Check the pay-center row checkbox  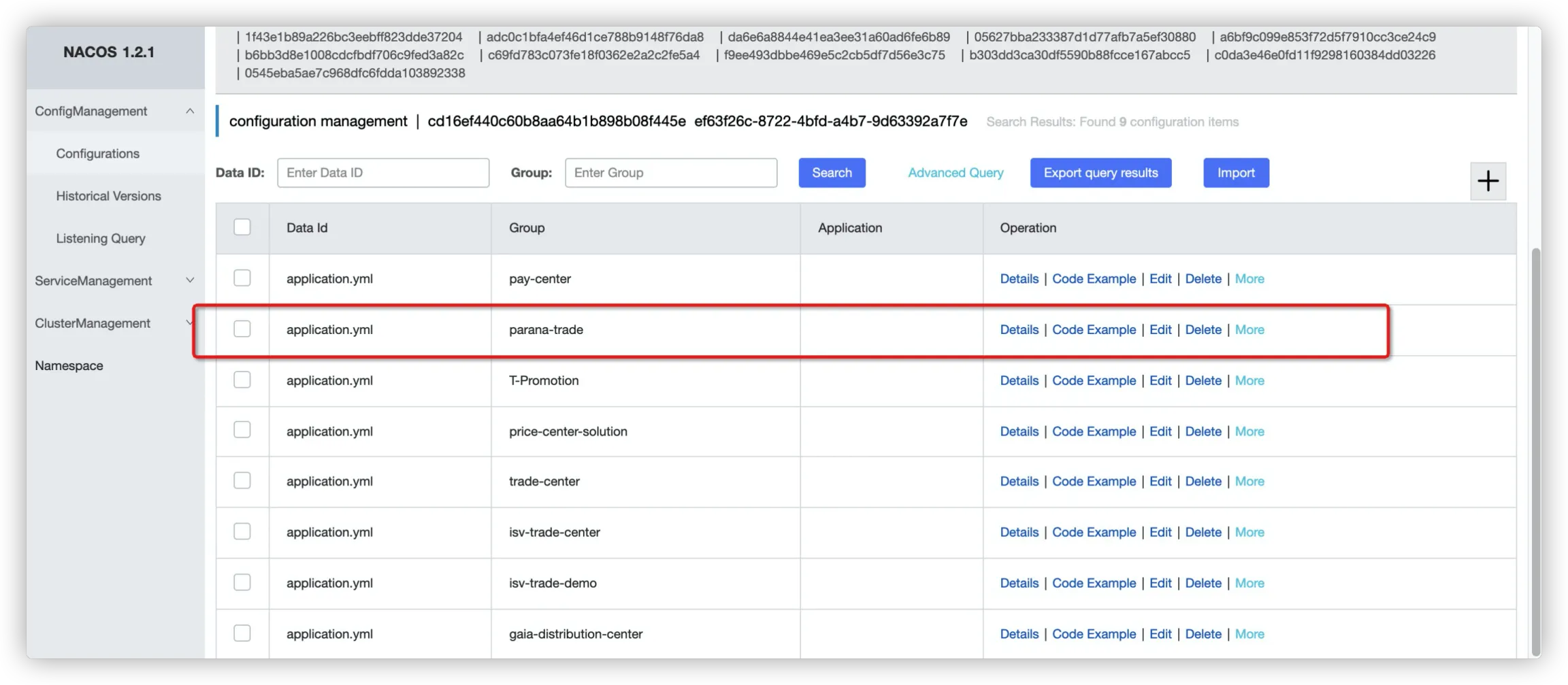[242, 278]
